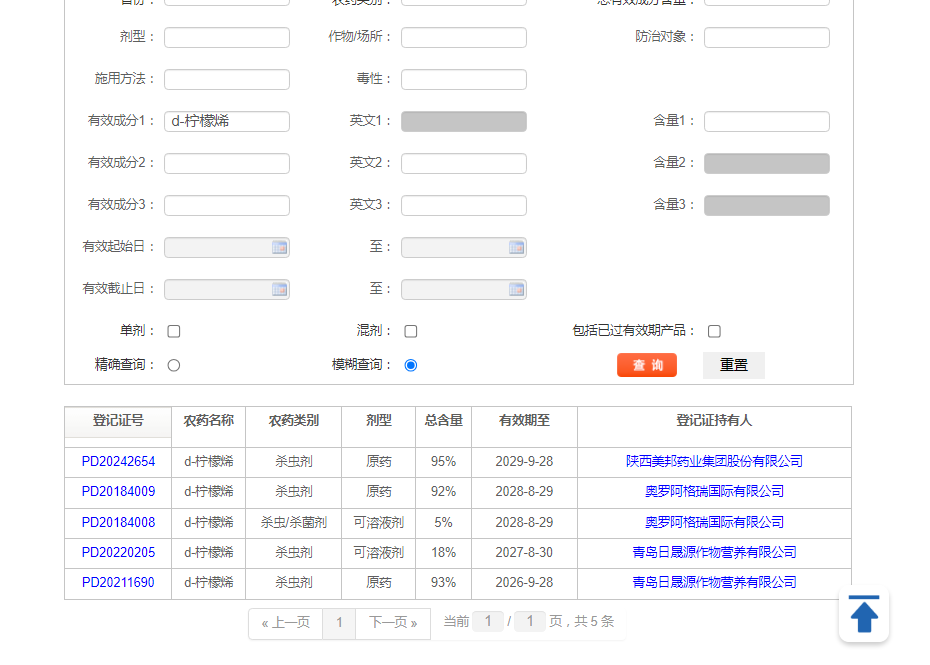Open calendar icon beside first 至 field
This screenshot has width=930, height=665.
[517, 247]
